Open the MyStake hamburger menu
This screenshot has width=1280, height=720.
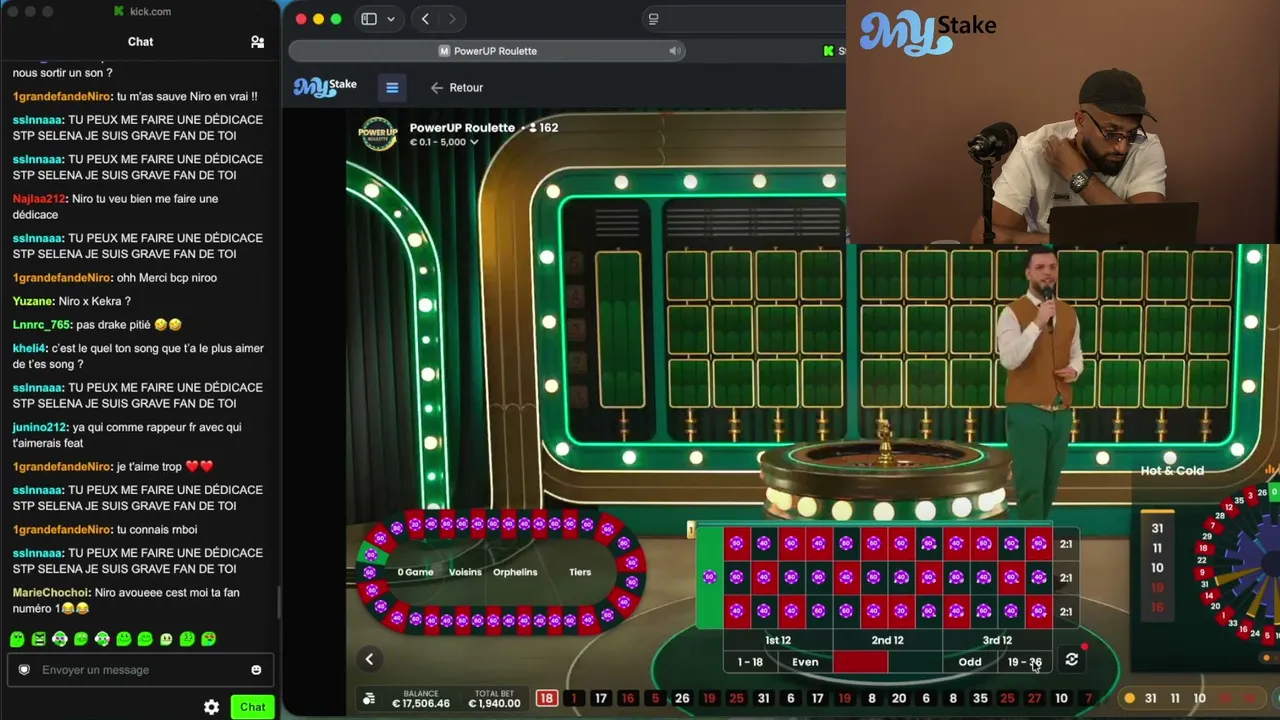click(392, 88)
